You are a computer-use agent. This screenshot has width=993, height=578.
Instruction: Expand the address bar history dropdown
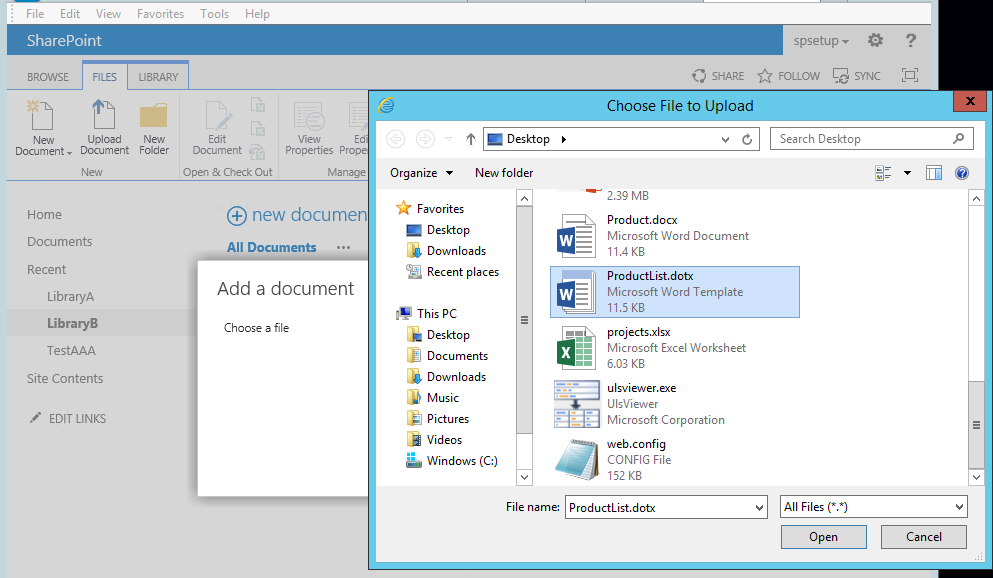point(725,139)
